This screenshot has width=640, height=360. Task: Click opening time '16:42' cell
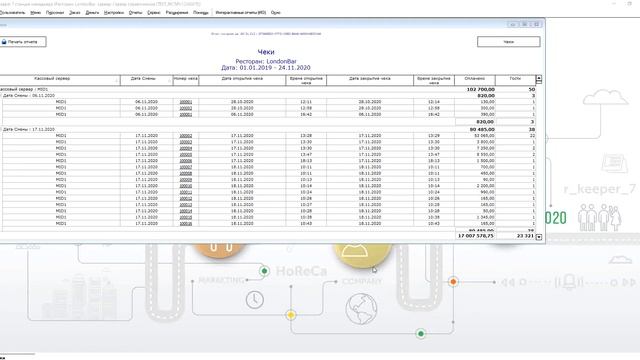[x=306, y=114]
